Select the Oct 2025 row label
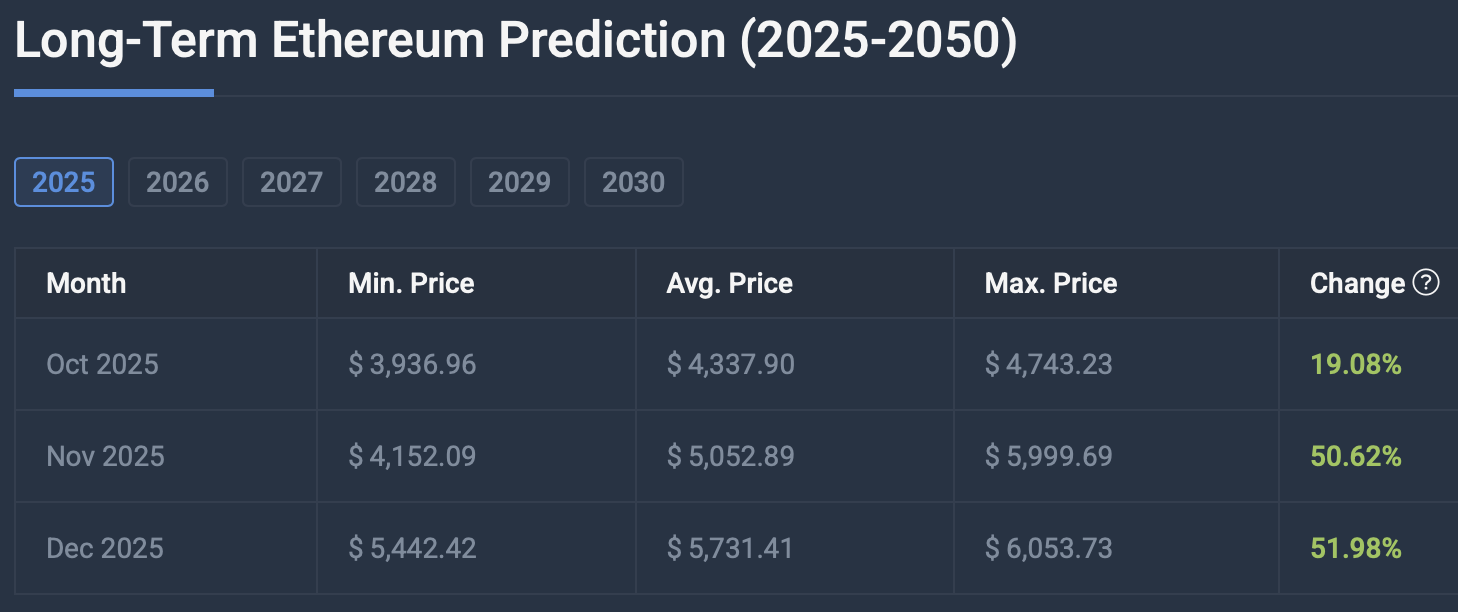Viewport: 1458px width, 612px height. click(x=102, y=364)
